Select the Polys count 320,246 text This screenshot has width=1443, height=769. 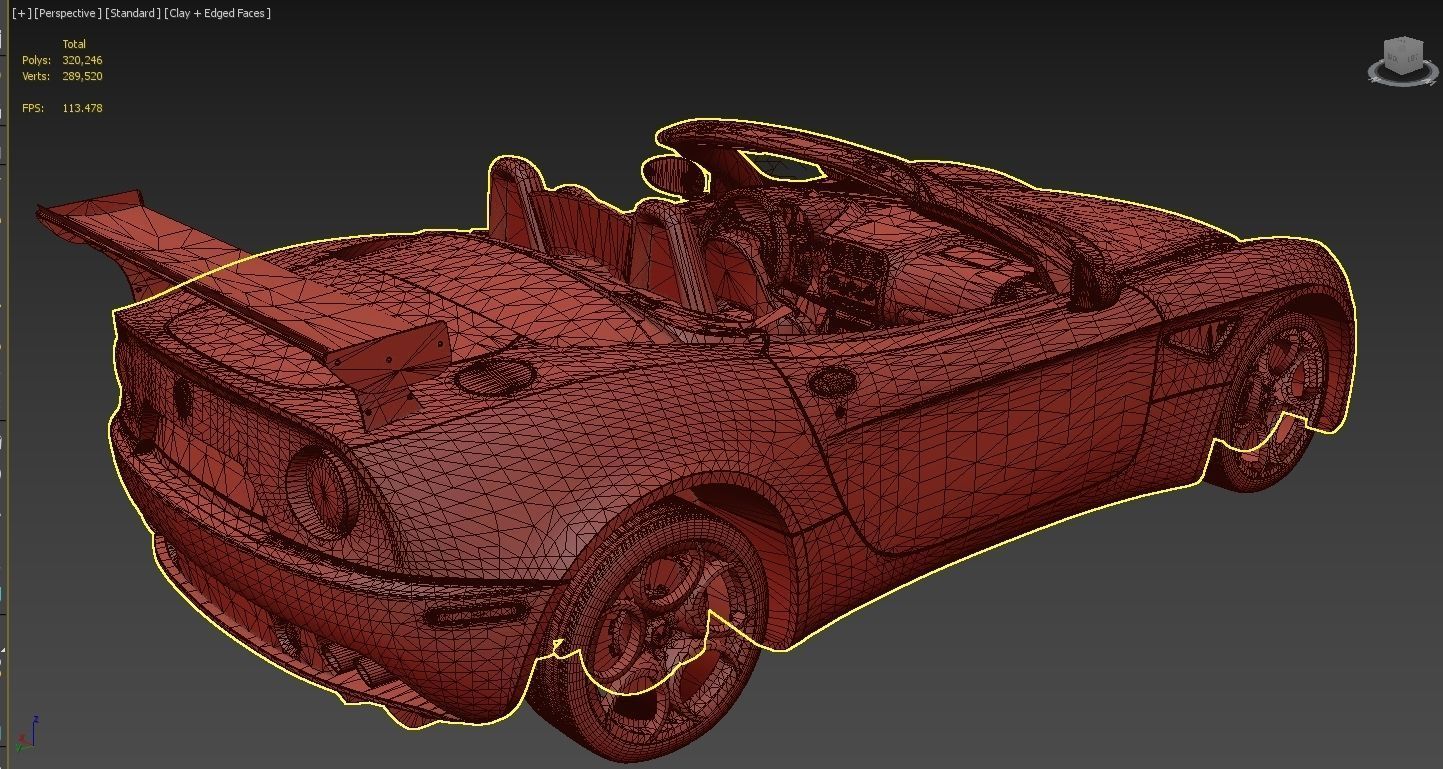[82, 60]
